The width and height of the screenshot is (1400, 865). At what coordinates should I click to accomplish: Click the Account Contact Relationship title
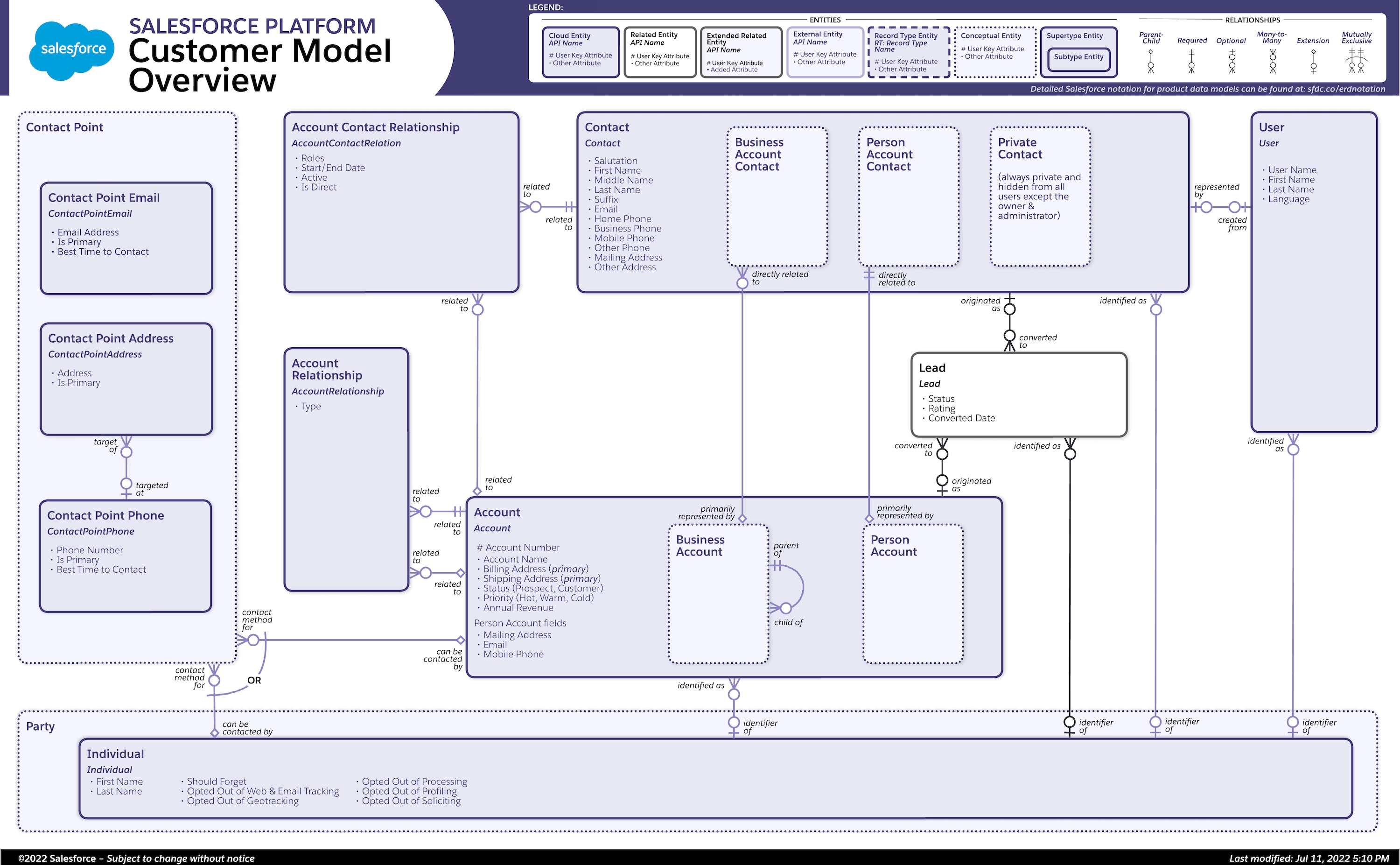click(375, 127)
